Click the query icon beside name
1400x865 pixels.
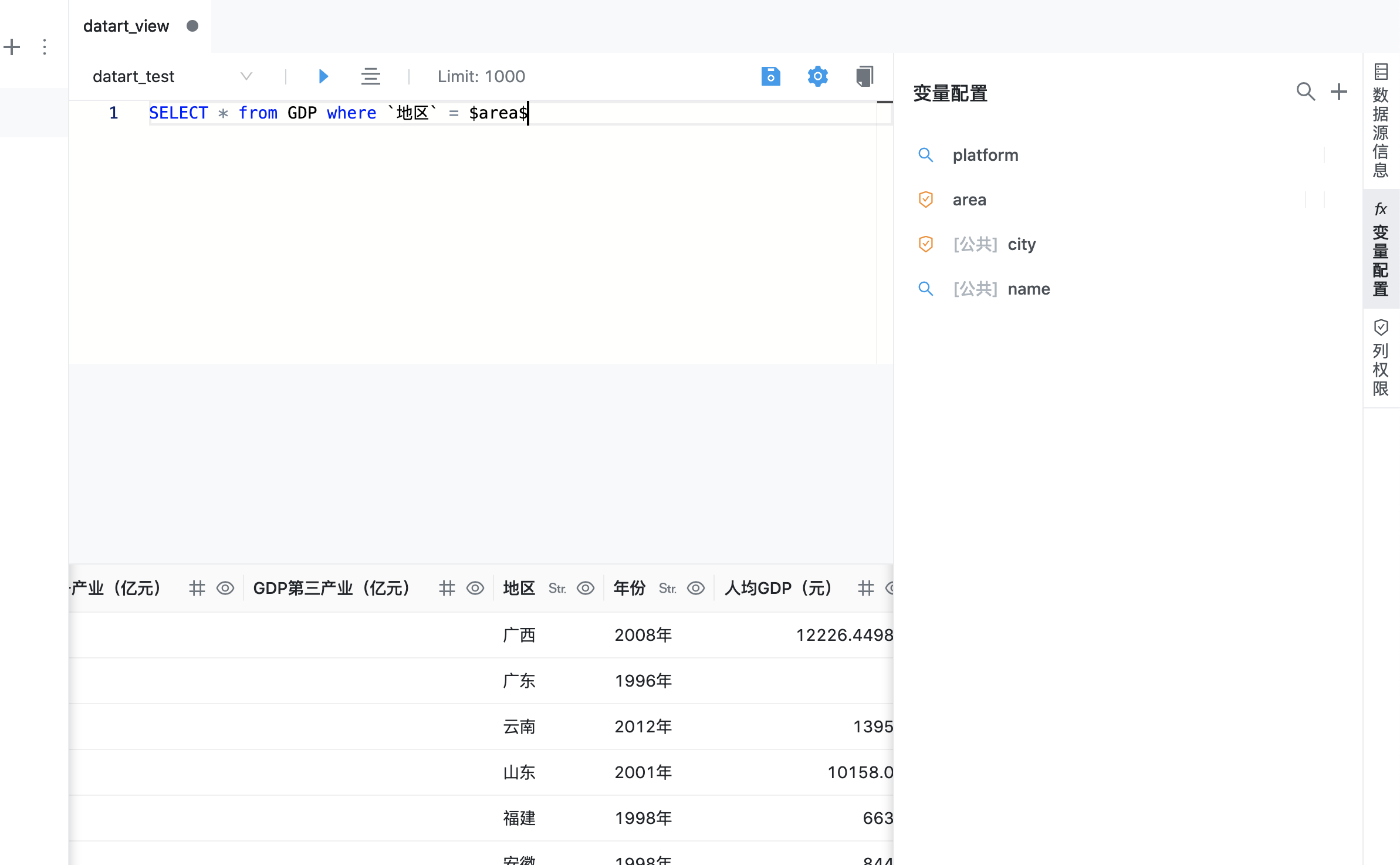[926, 289]
